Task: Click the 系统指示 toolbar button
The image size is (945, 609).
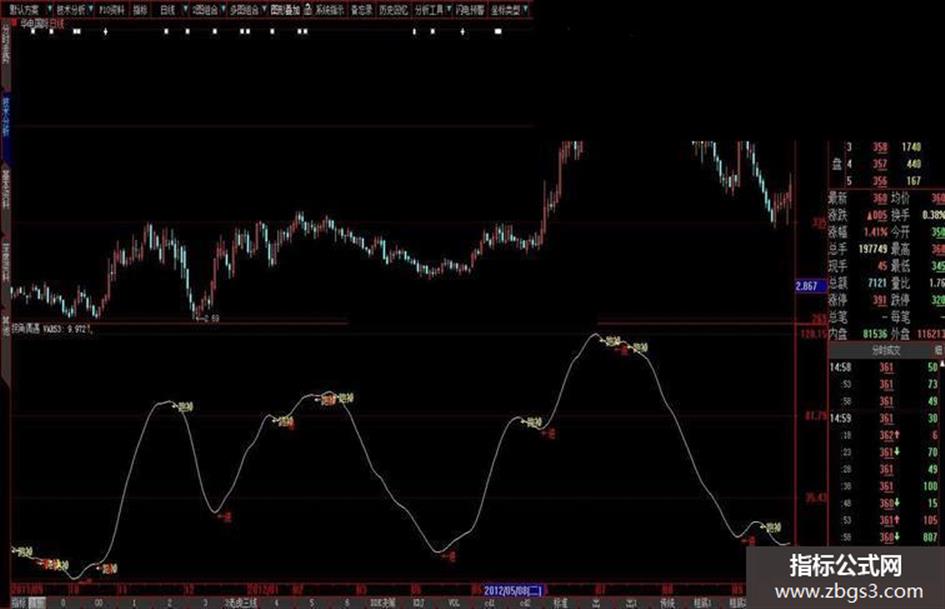Action: point(330,10)
